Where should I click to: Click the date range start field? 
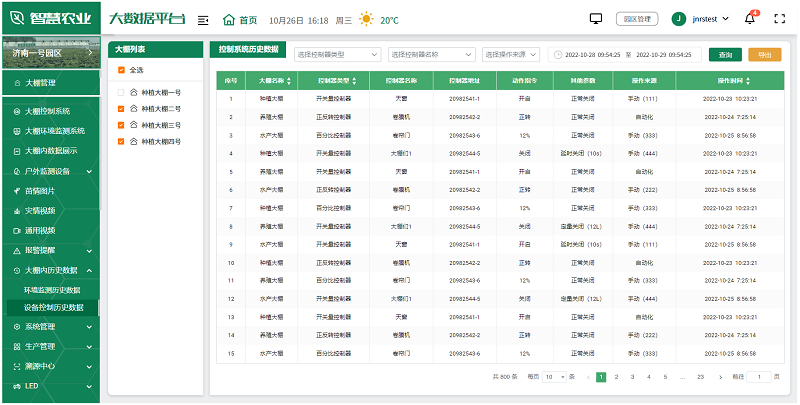(593, 54)
